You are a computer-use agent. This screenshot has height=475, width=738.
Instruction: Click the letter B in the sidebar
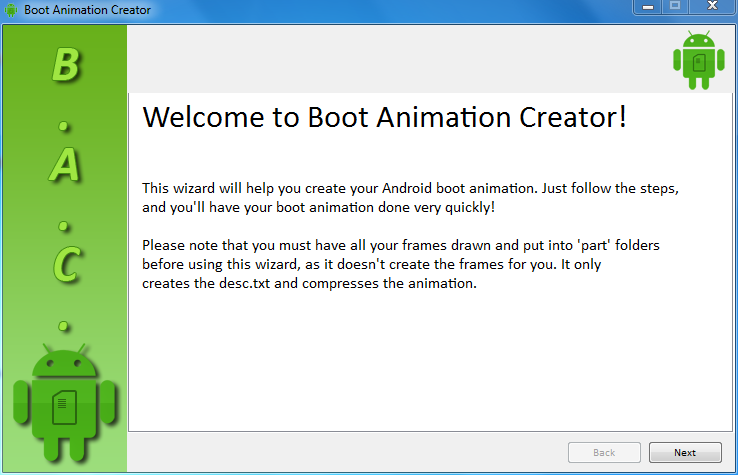65,64
